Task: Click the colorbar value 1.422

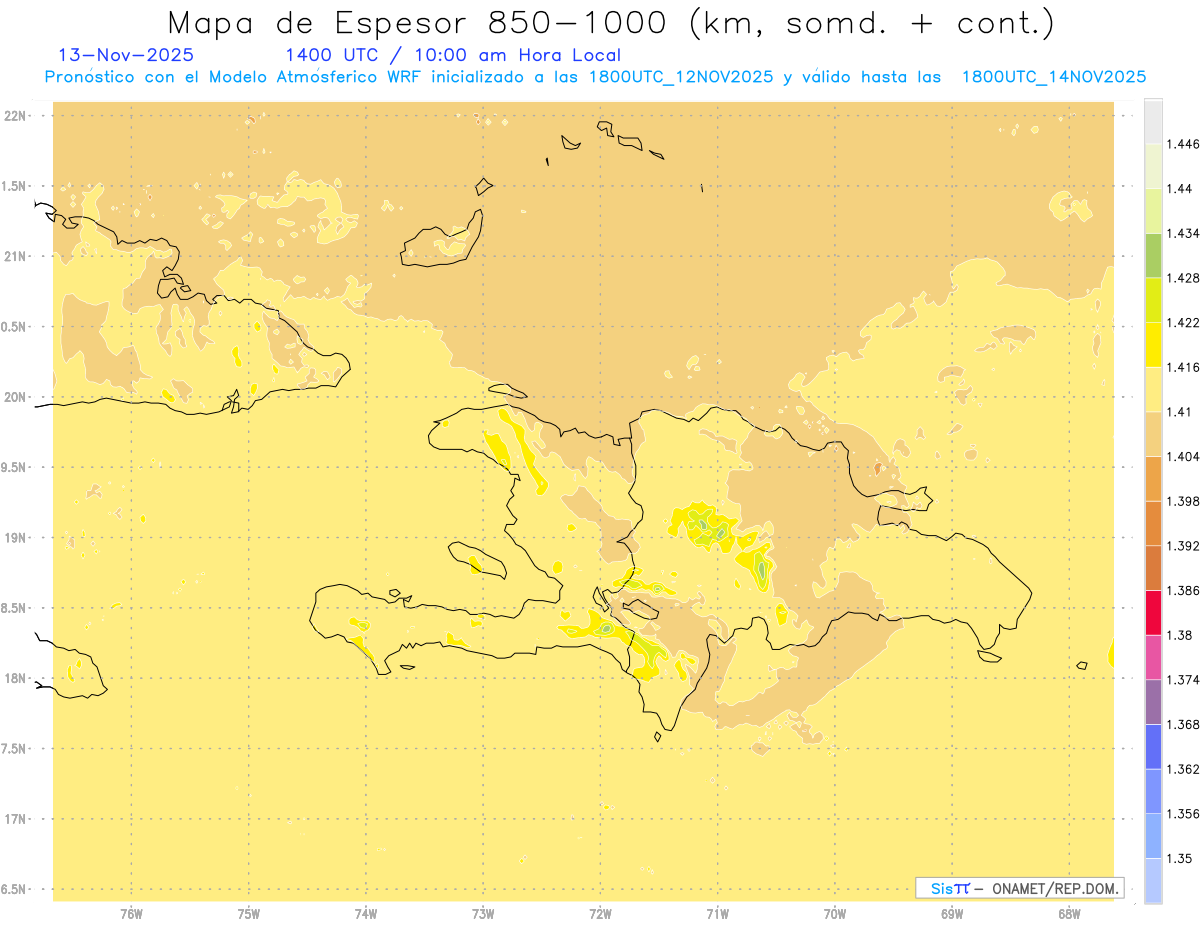Action: (1183, 322)
